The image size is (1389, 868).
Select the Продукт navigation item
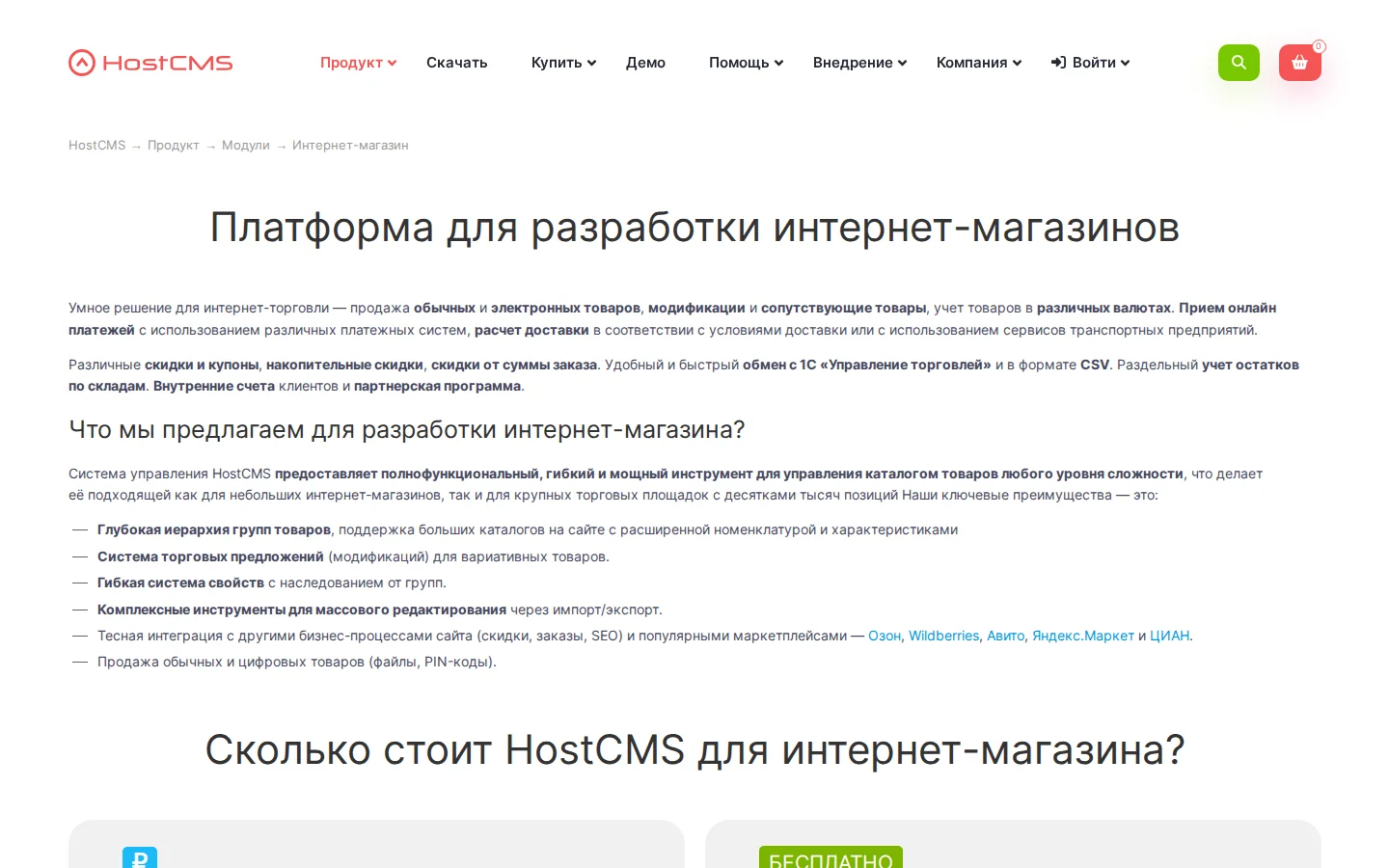click(351, 63)
